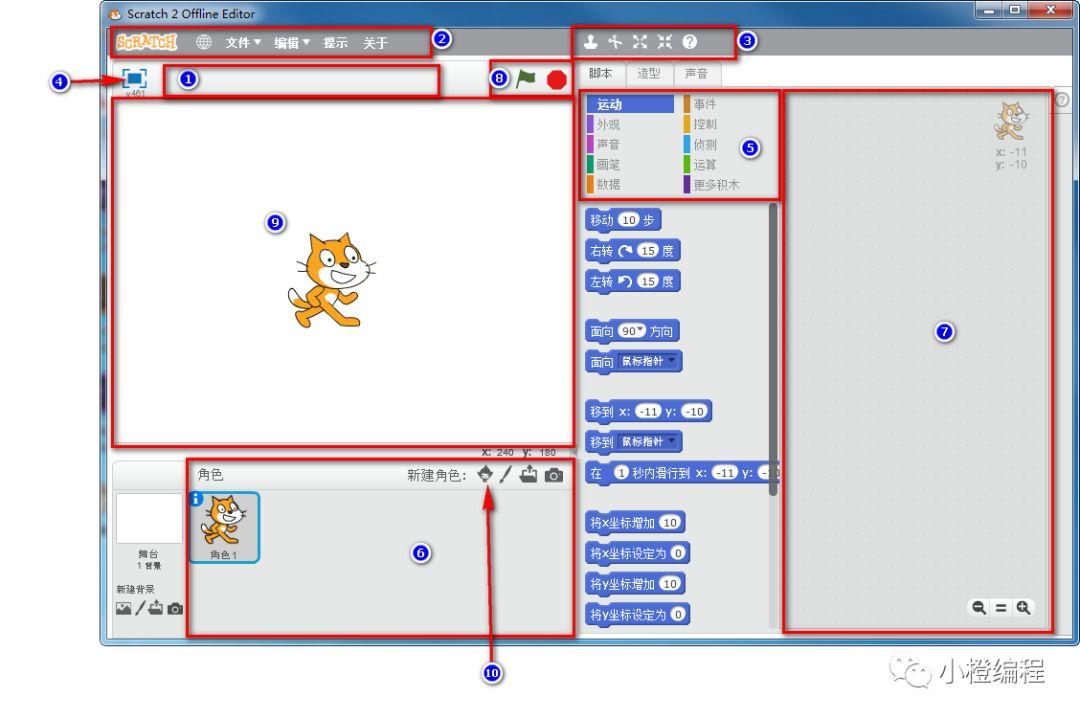The width and height of the screenshot is (1080, 719).
Task: Select the 角色1 sprite thumbnail
Action: pyautogui.click(x=224, y=527)
